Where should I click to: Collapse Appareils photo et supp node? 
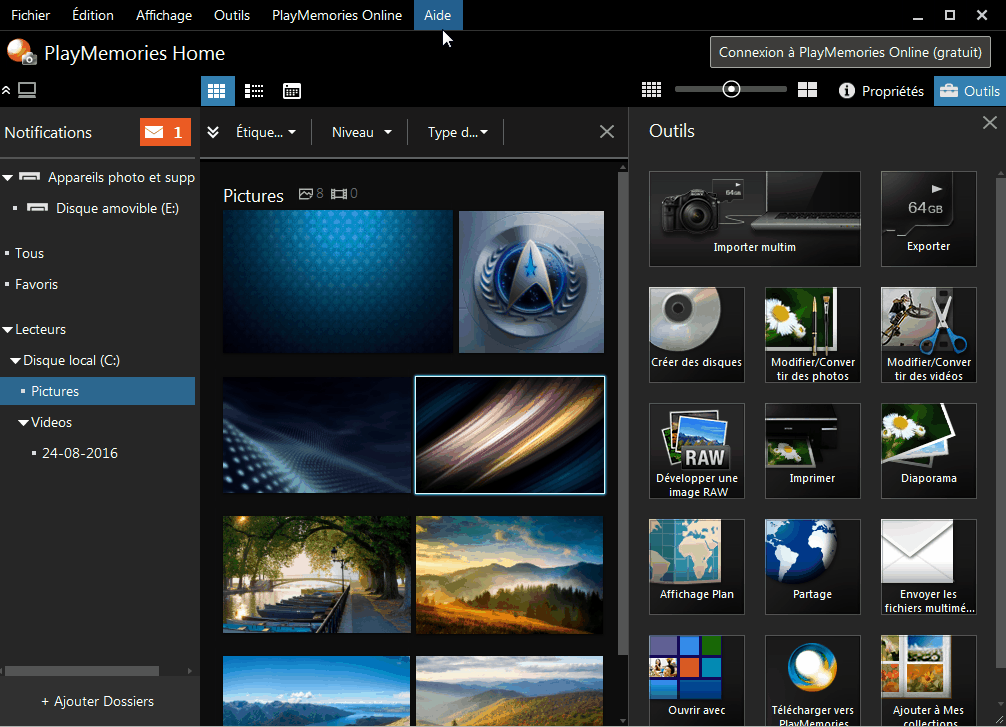[8, 178]
